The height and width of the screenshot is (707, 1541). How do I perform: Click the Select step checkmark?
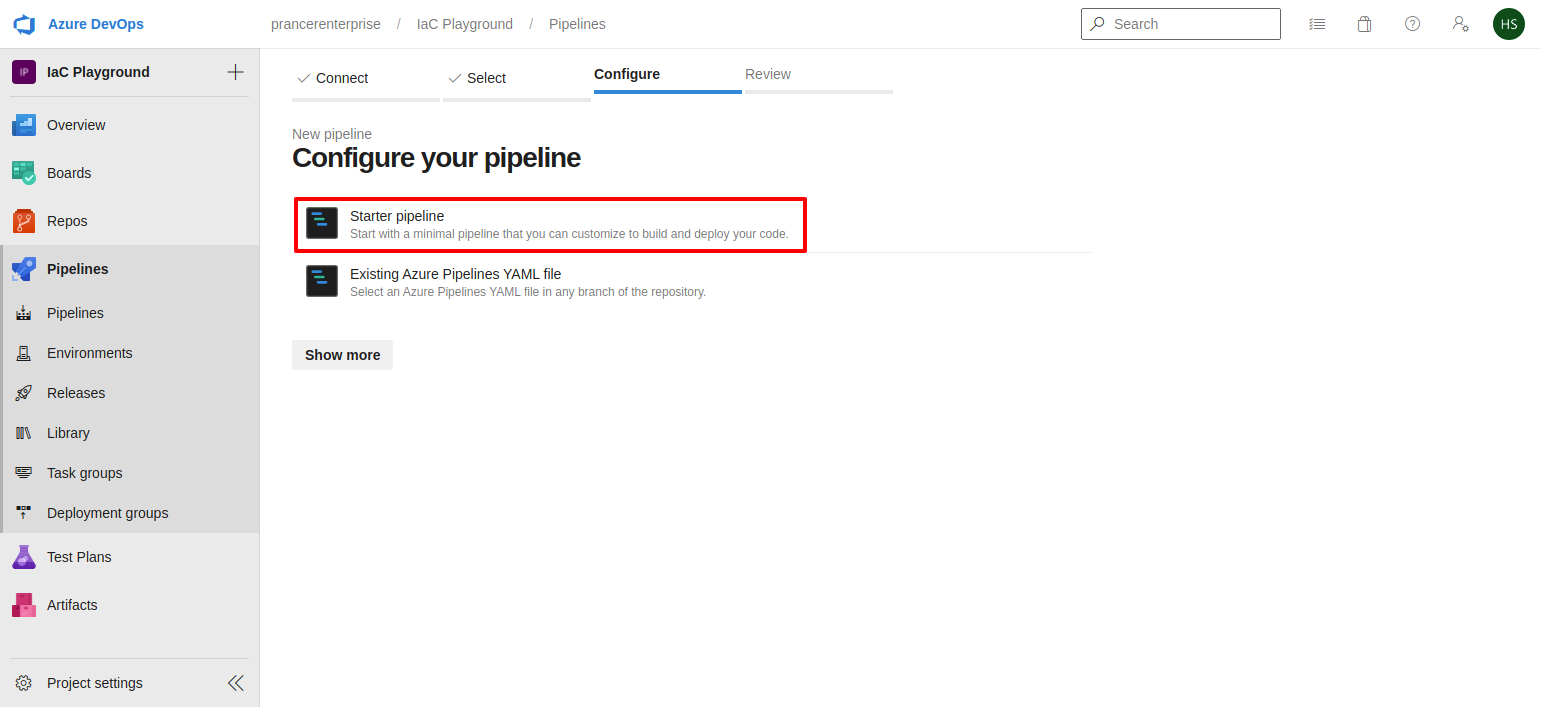tap(455, 78)
